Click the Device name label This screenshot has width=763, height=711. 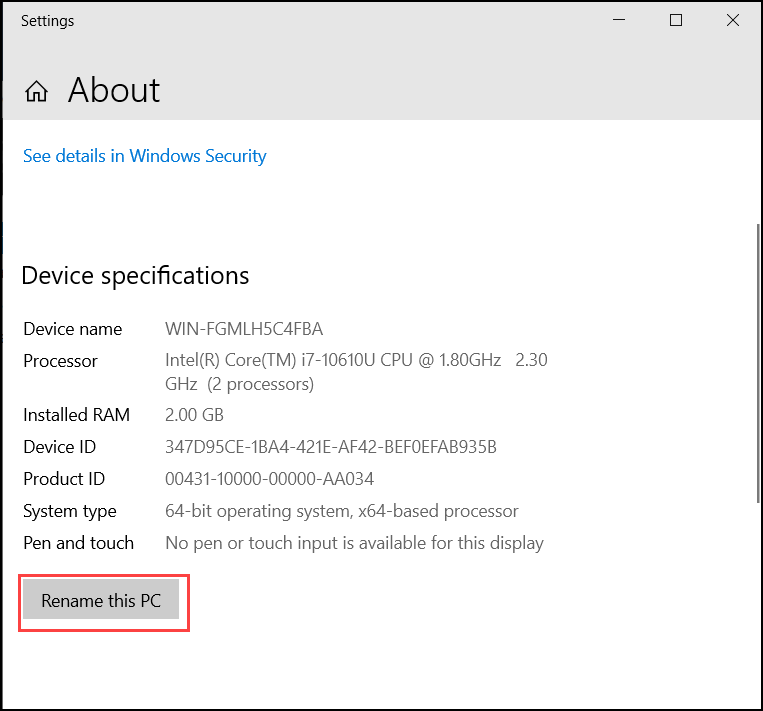(x=73, y=329)
